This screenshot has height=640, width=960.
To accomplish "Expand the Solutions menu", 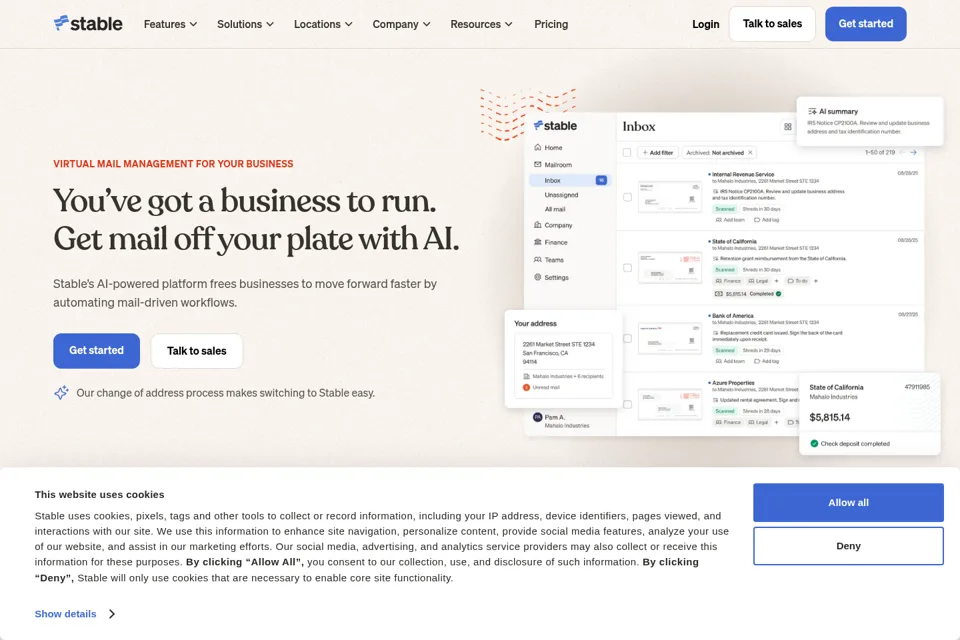I will (245, 24).
